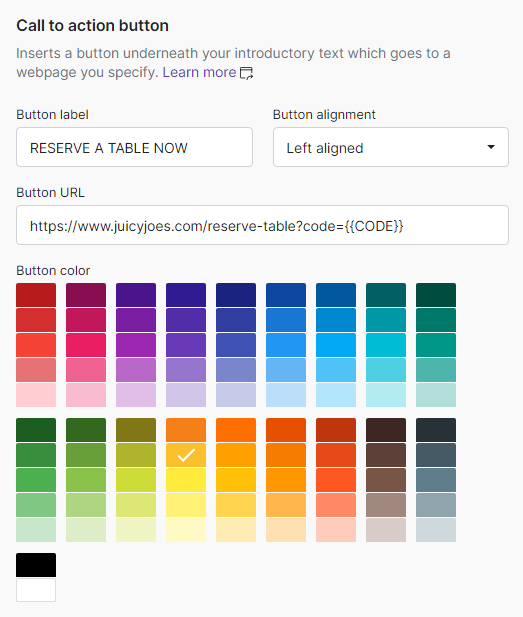This screenshot has height=617, width=523.
Task: Choose the darkest red swatch
Action: click(x=36, y=295)
